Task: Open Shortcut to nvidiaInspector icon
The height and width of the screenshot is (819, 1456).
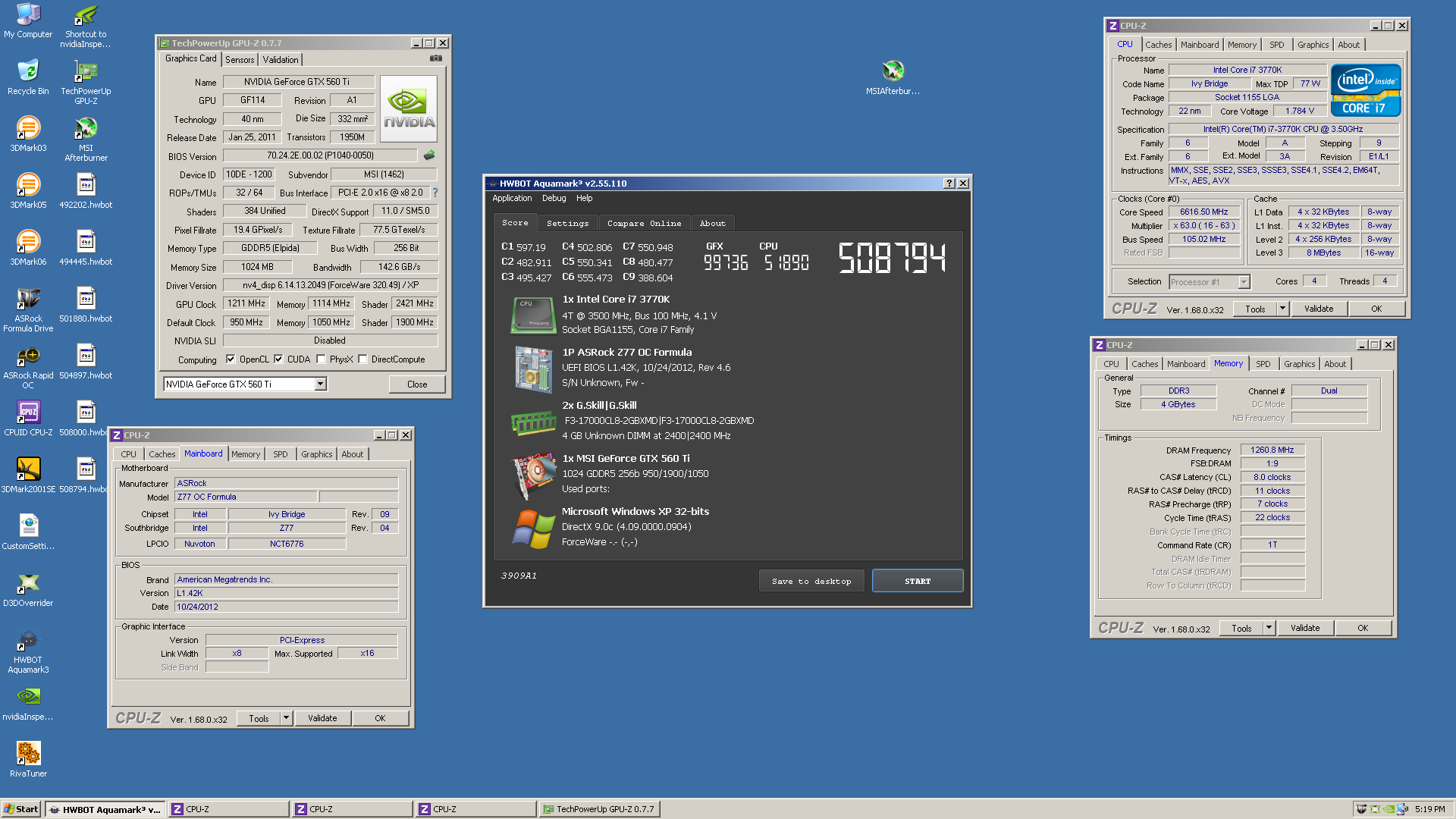Action: (86, 25)
